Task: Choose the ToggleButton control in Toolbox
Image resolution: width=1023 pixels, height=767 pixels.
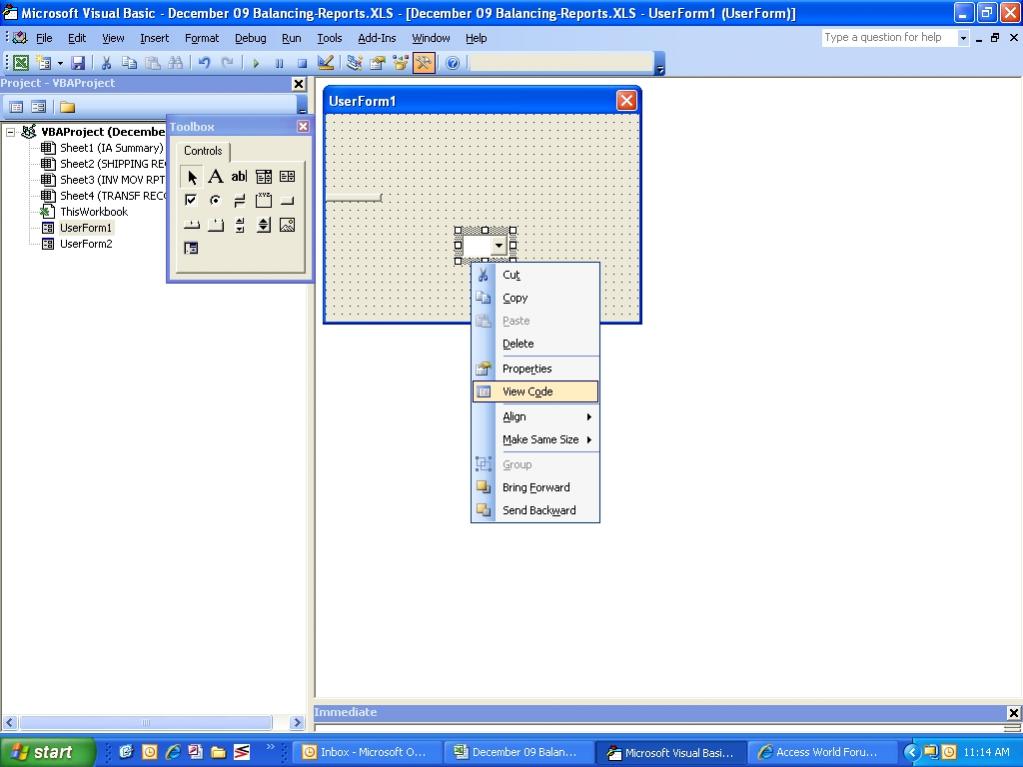Action: coord(239,200)
